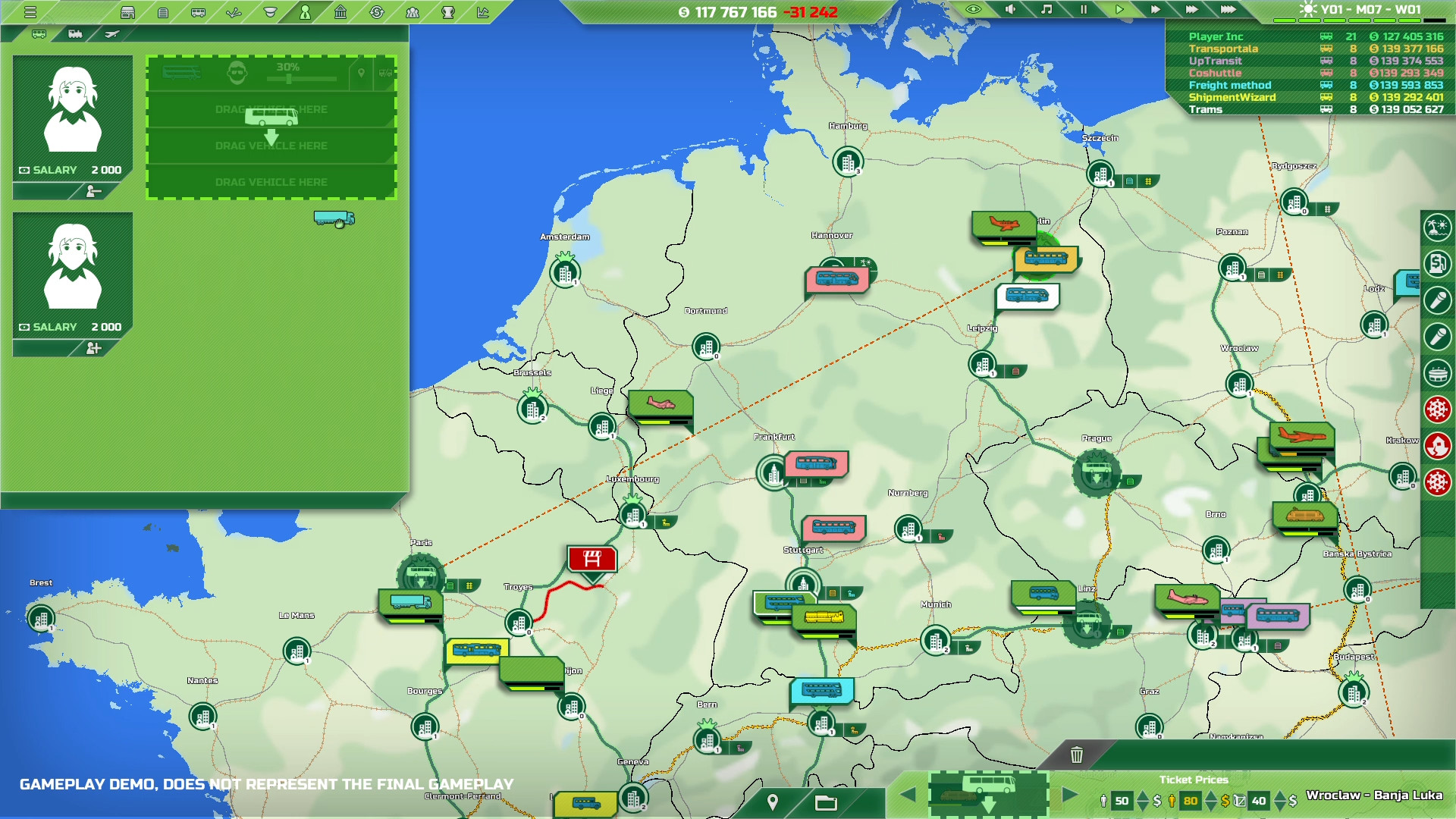Toggle the background music note
Viewport: 1456px width, 819px height.
(1046, 10)
